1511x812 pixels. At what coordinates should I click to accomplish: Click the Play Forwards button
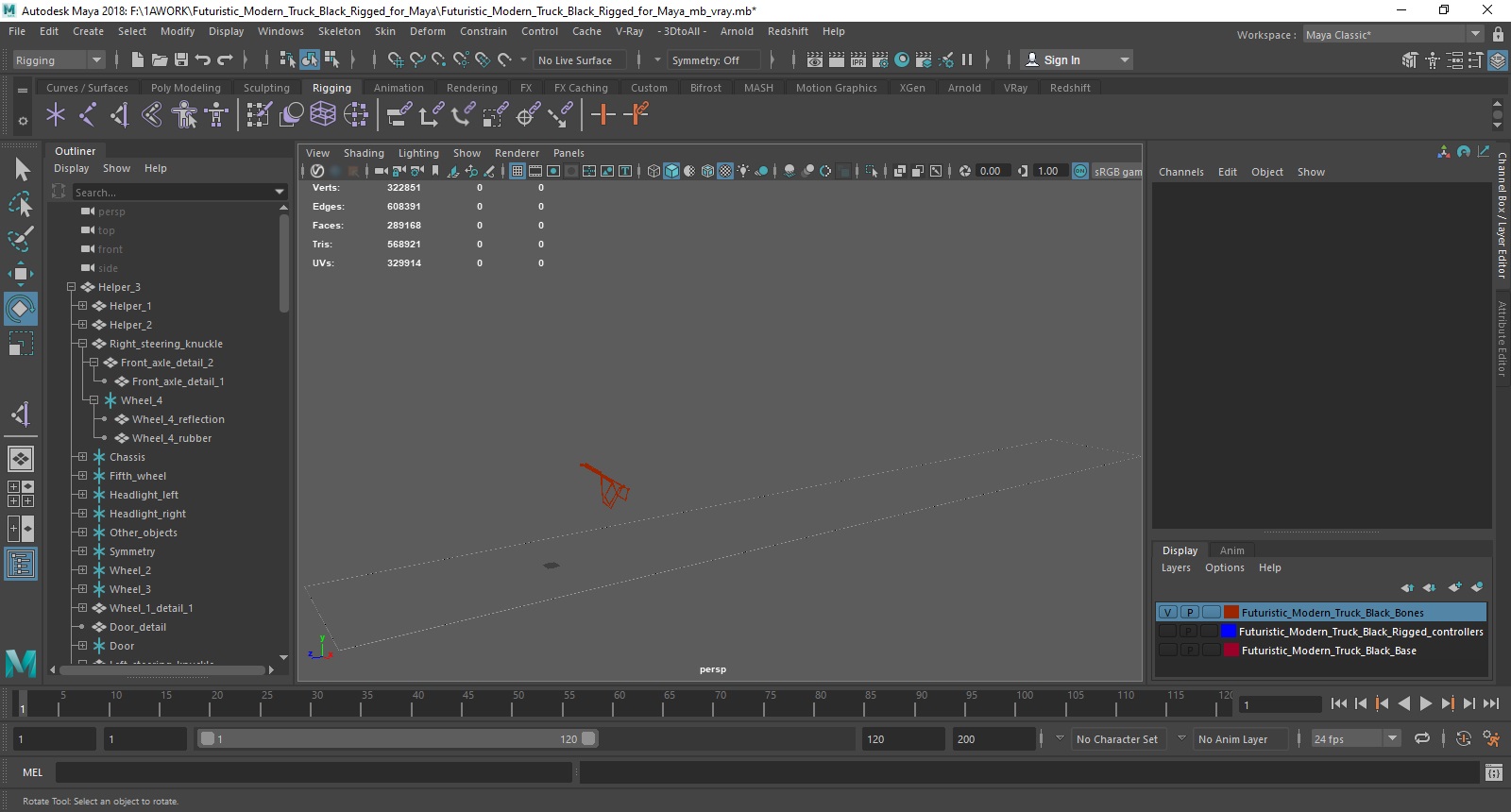pyautogui.click(x=1425, y=703)
